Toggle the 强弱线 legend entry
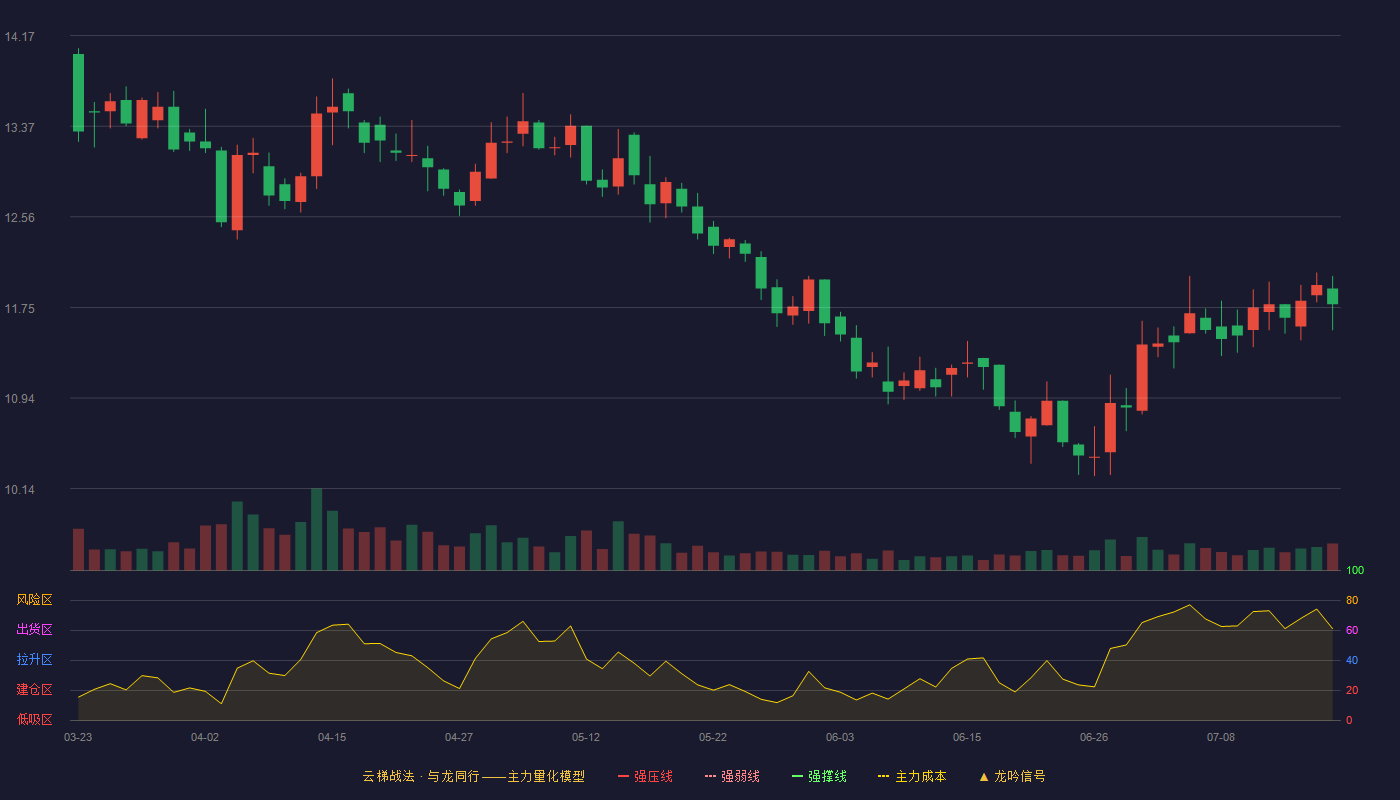The height and width of the screenshot is (800, 1400). coord(732,776)
